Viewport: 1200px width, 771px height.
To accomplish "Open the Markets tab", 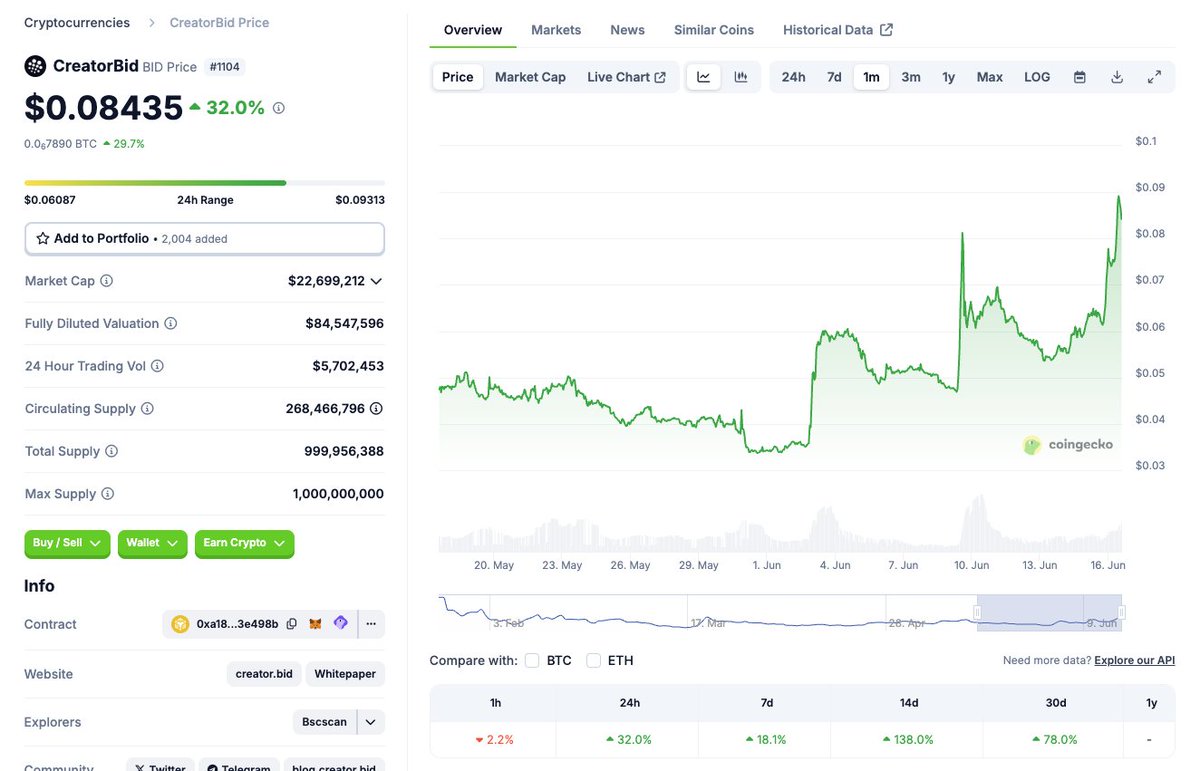I will pos(556,30).
